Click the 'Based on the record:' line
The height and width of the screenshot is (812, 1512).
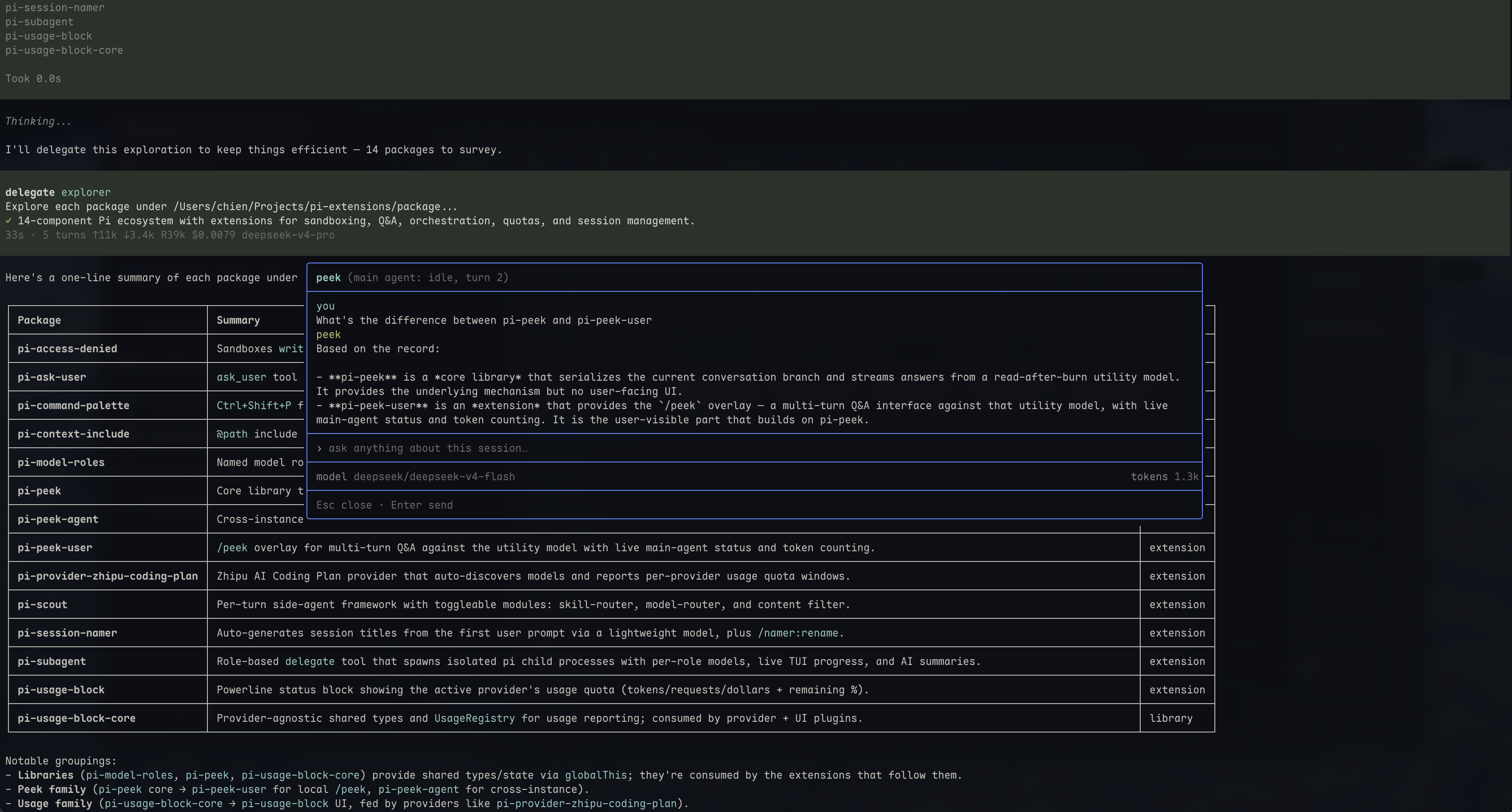[x=378, y=349]
